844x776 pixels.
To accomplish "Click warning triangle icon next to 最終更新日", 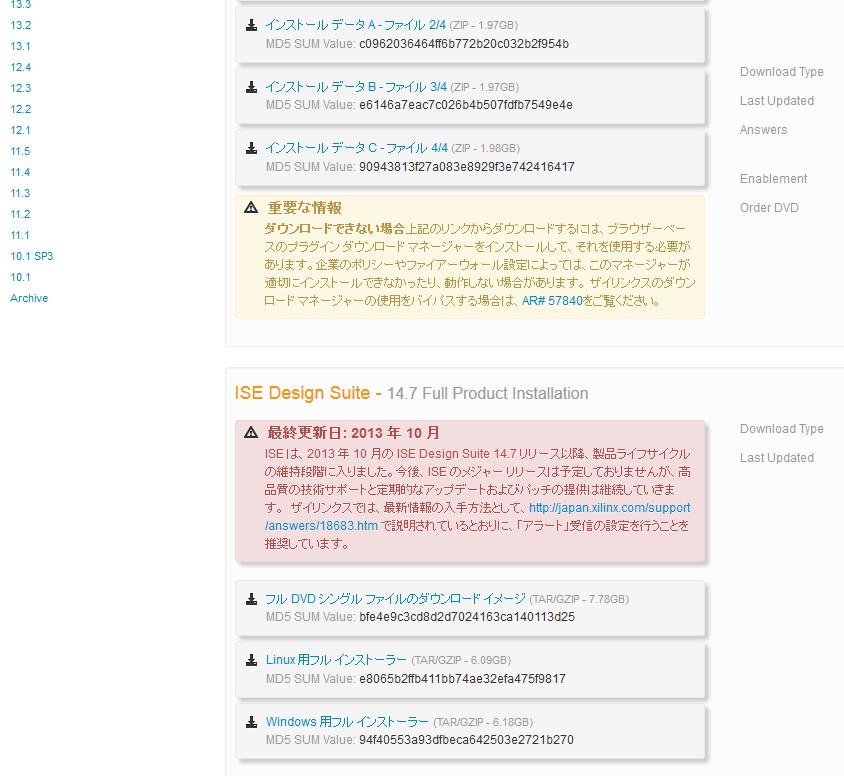I will coord(251,433).
